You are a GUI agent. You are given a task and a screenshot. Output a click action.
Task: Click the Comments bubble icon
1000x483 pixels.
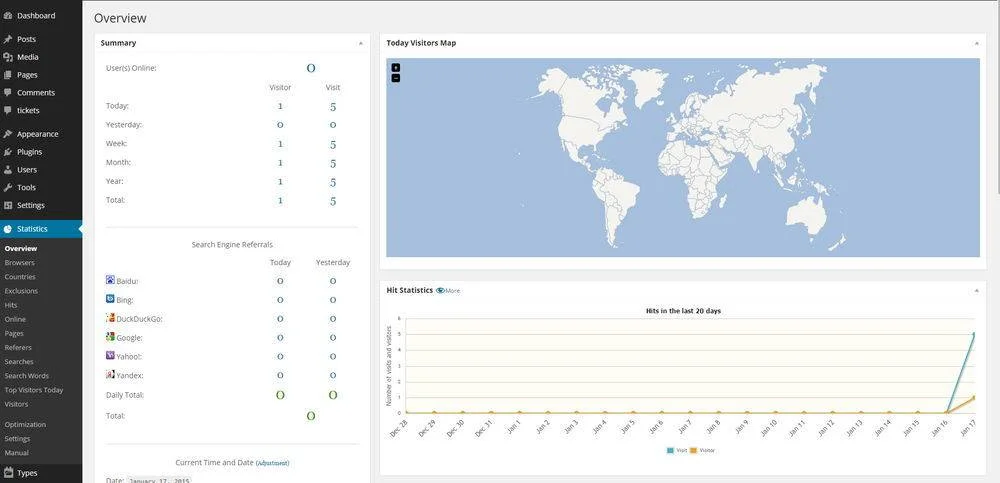8,92
